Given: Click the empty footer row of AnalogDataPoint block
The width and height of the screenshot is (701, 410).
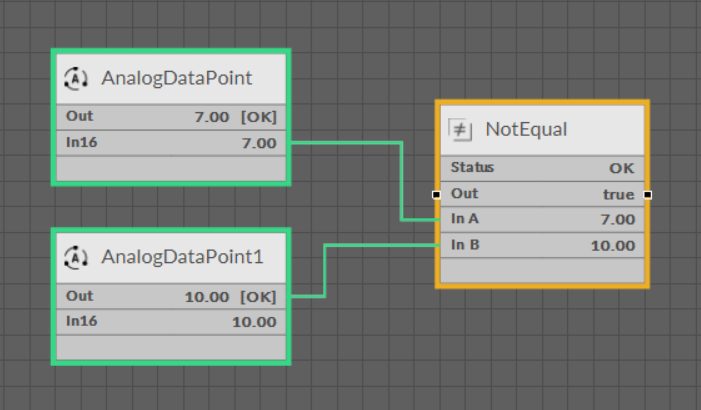Looking at the screenshot, I should click(x=171, y=168).
